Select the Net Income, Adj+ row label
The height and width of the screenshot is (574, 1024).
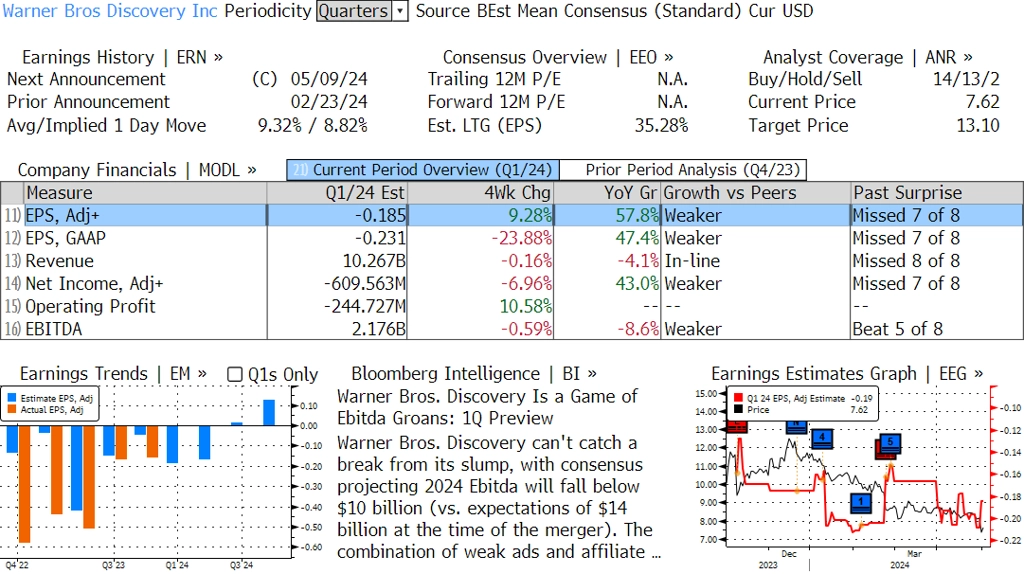point(94,284)
